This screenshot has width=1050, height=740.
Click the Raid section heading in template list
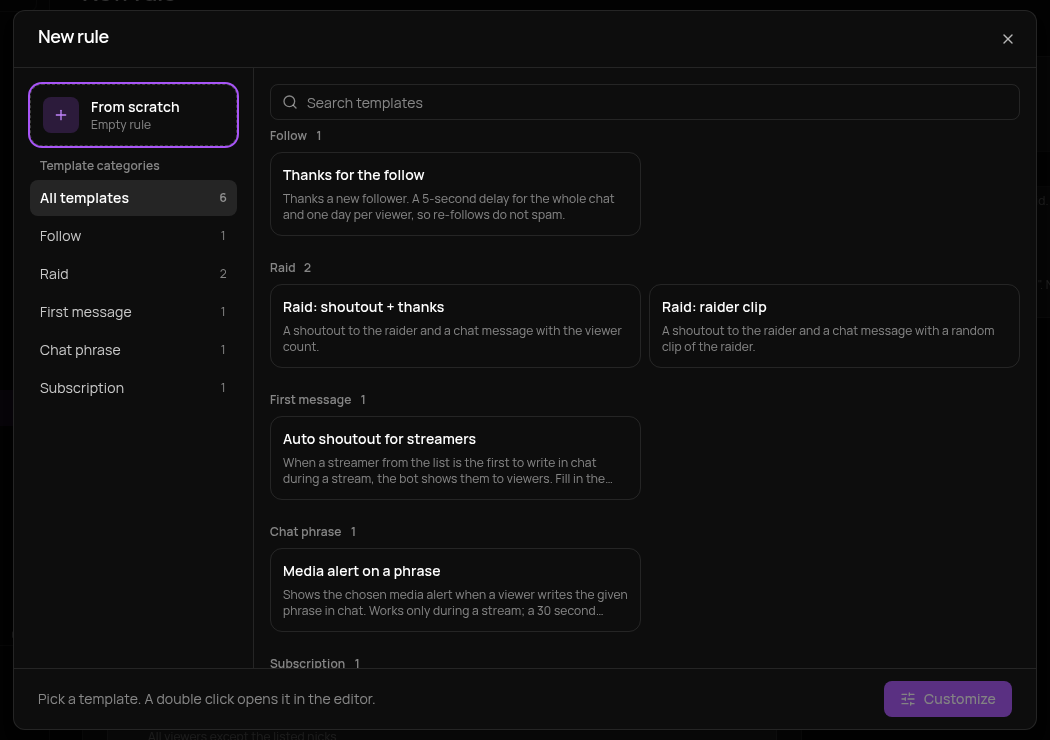point(283,268)
